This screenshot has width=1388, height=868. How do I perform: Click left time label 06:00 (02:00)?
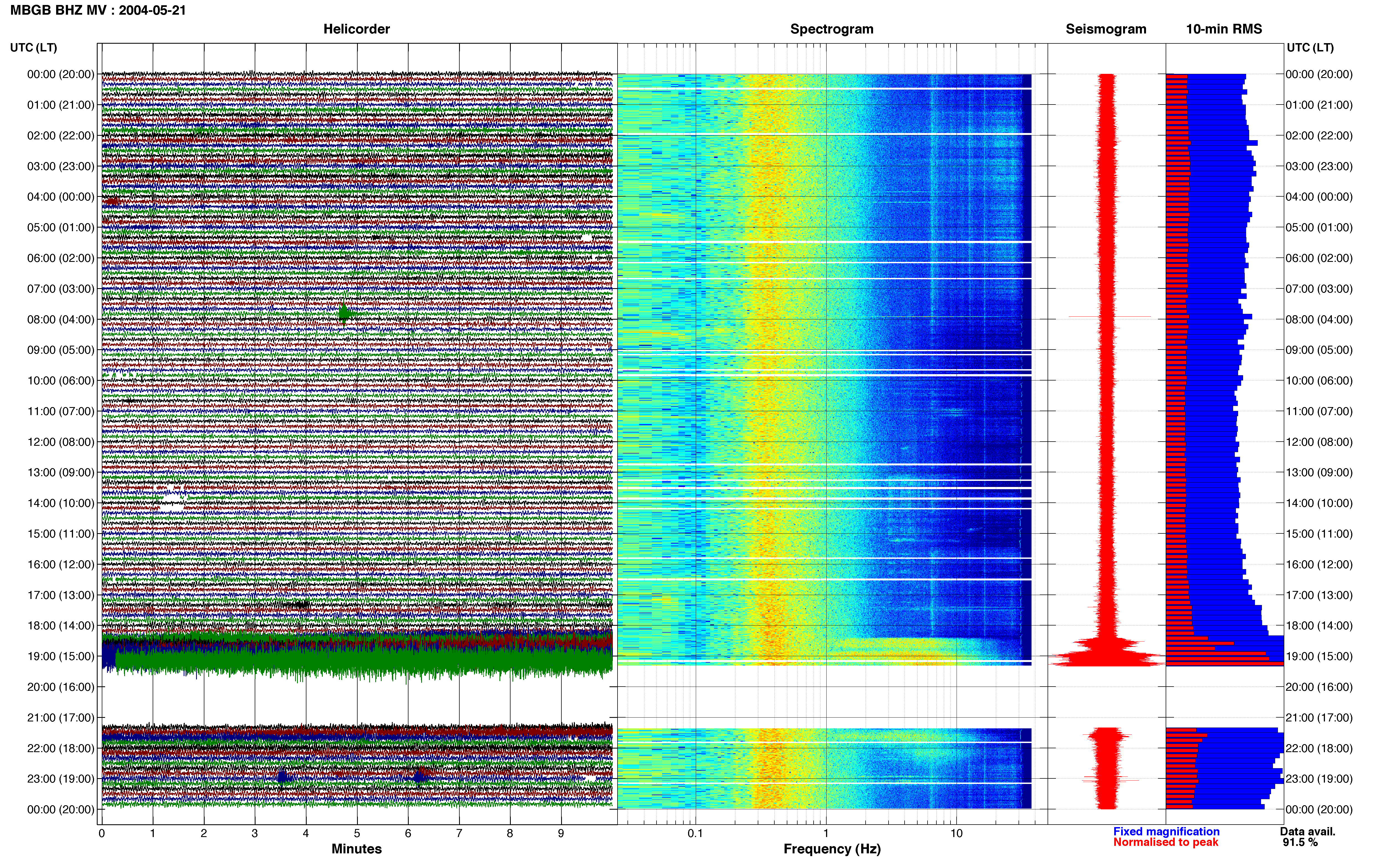point(61,258)
